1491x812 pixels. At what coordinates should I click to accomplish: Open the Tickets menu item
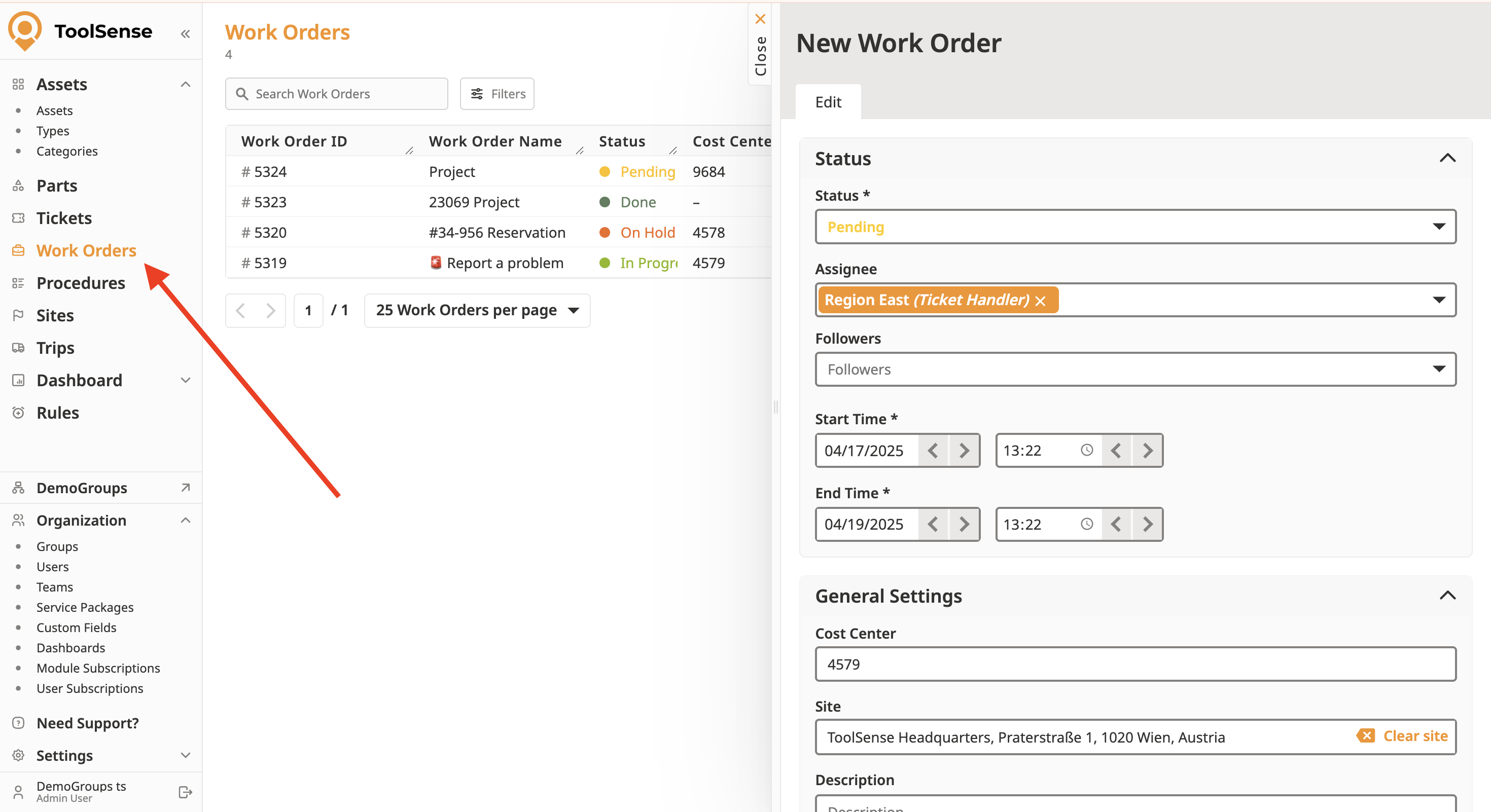(64, 218)
